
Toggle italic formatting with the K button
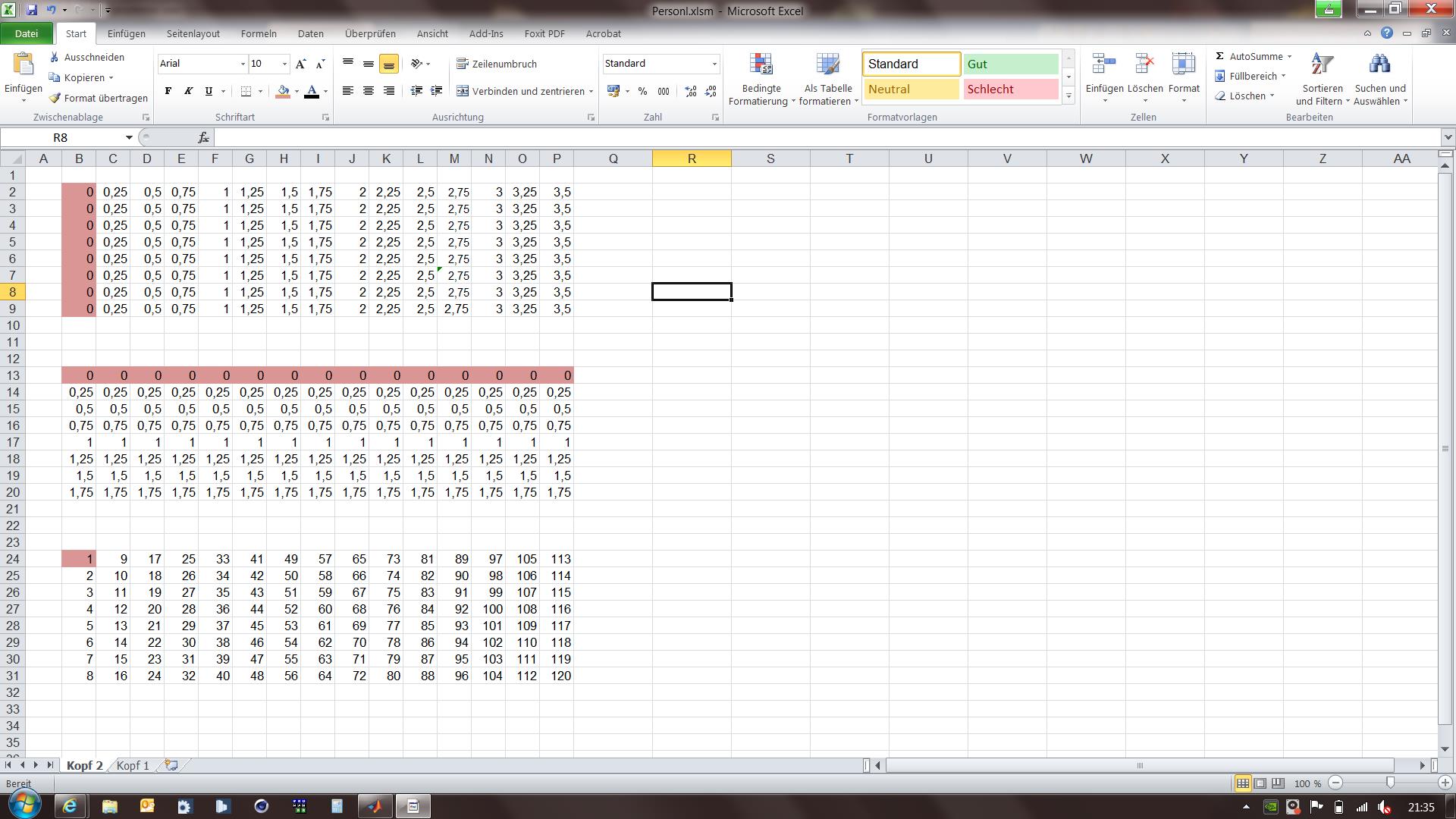[x=188, y=91]
